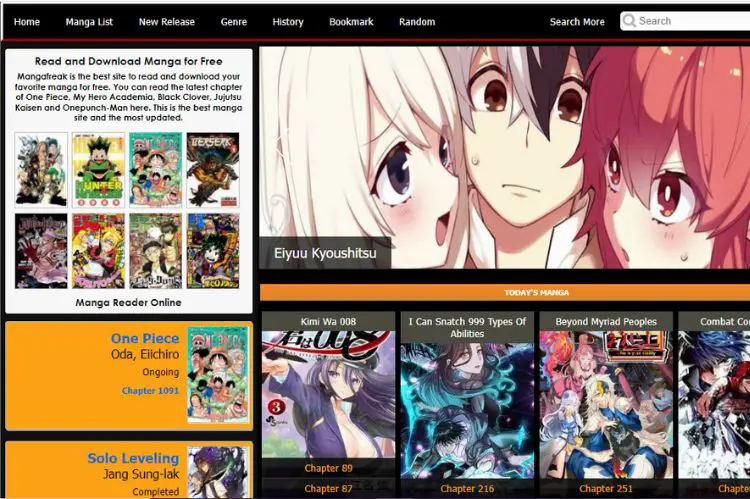Open the Genre menu
Image resolution: width=750 pixels, height=499 pixels.
[x=234, y=22]
